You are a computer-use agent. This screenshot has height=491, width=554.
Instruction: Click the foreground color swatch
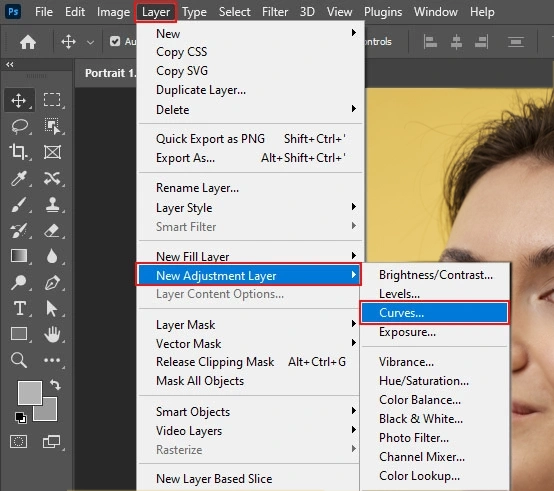(30, 392)
